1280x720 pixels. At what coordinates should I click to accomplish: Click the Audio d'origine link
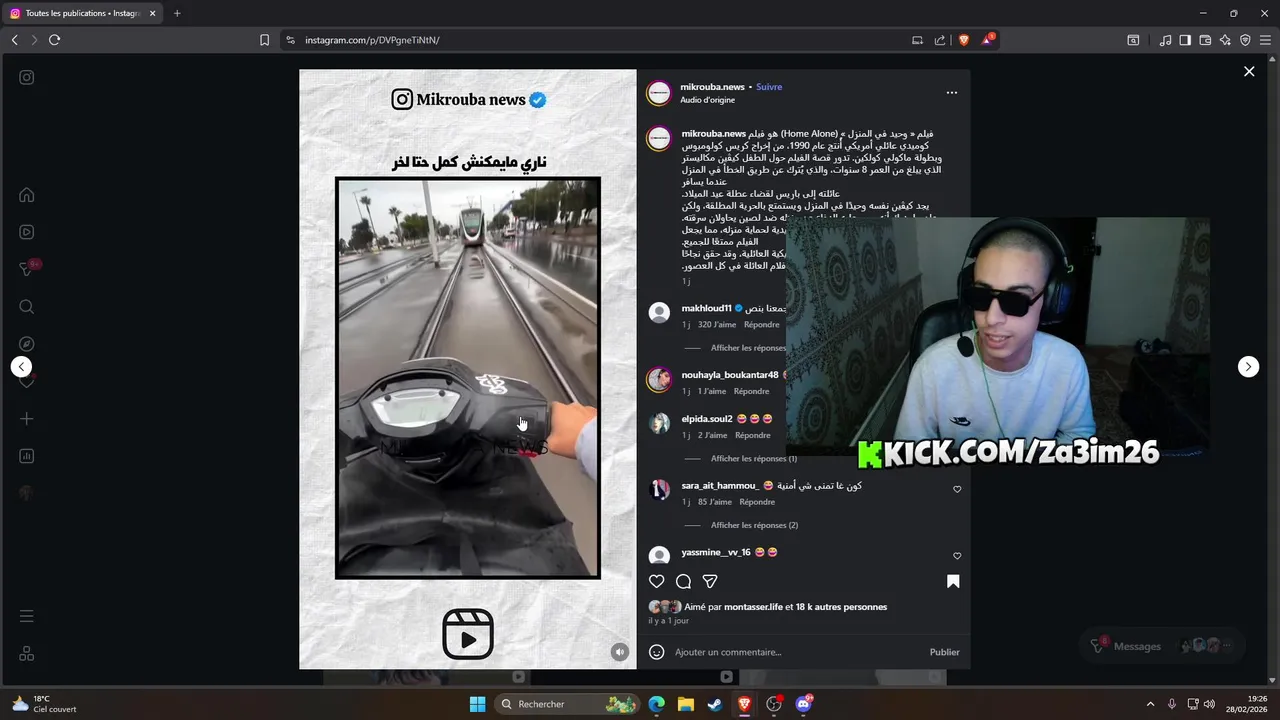[708, 100]
